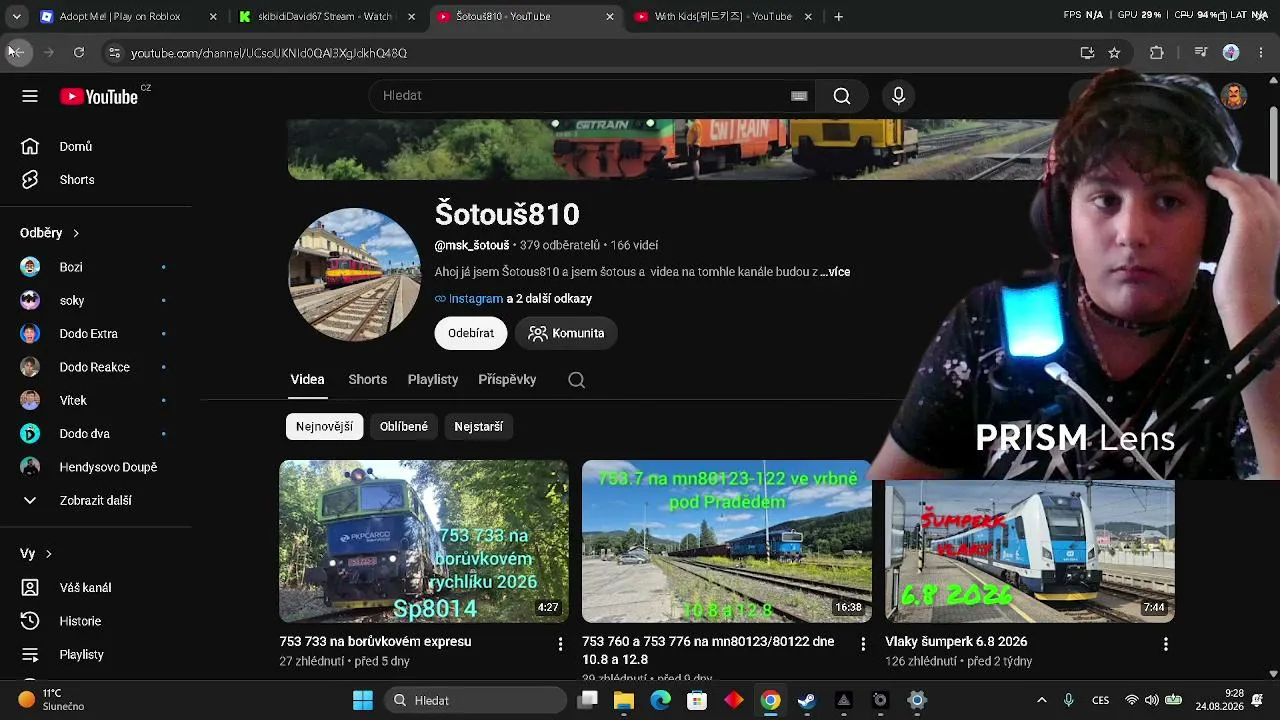Open Steam from the taskbar
This screenshot has width=1280, height=720.
pos(806,700)
